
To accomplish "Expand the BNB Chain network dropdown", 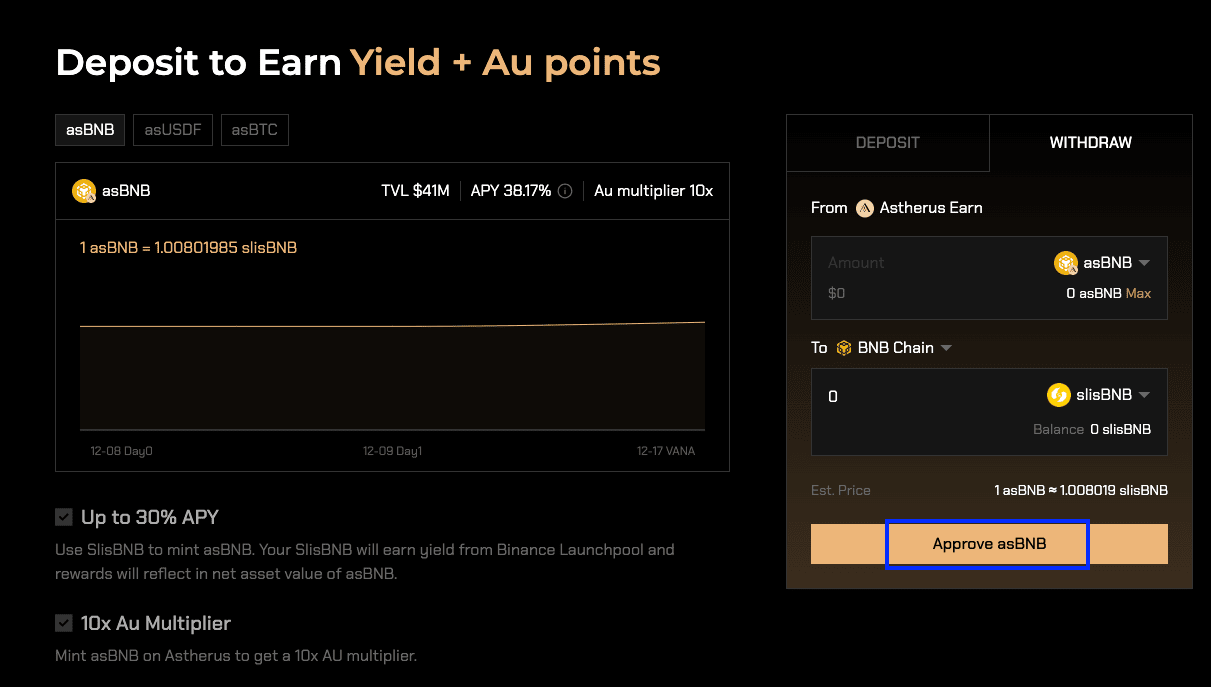I will tap(945, 347).
